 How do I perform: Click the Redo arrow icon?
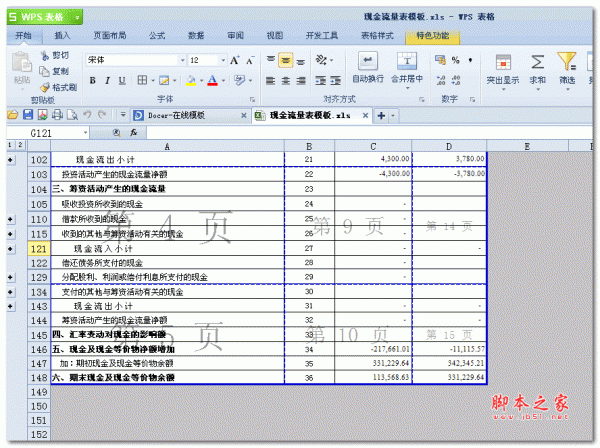tap(102, 114)
